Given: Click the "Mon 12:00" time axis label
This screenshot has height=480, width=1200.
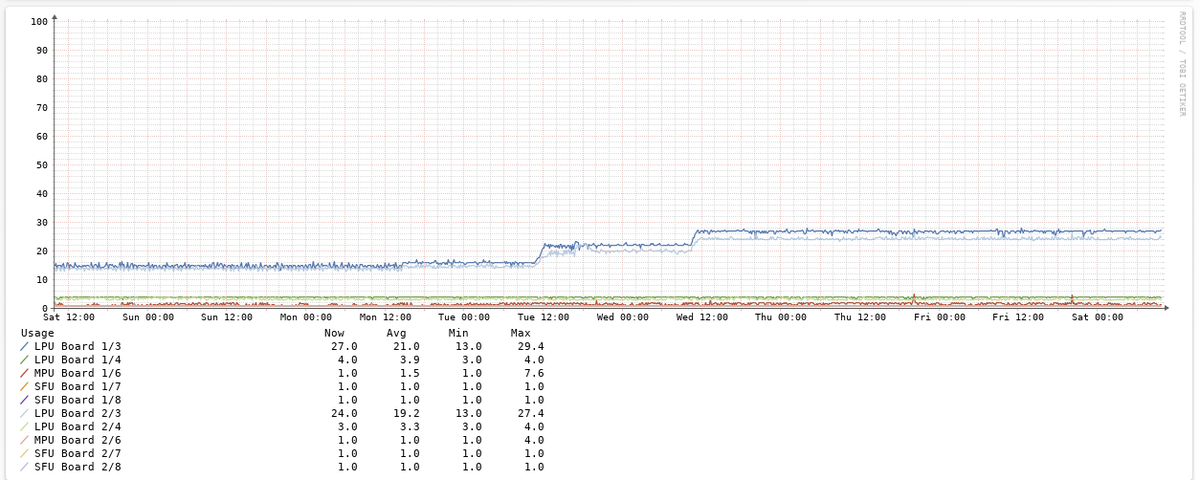Looking at the screenshot, I should coord(384,317).
